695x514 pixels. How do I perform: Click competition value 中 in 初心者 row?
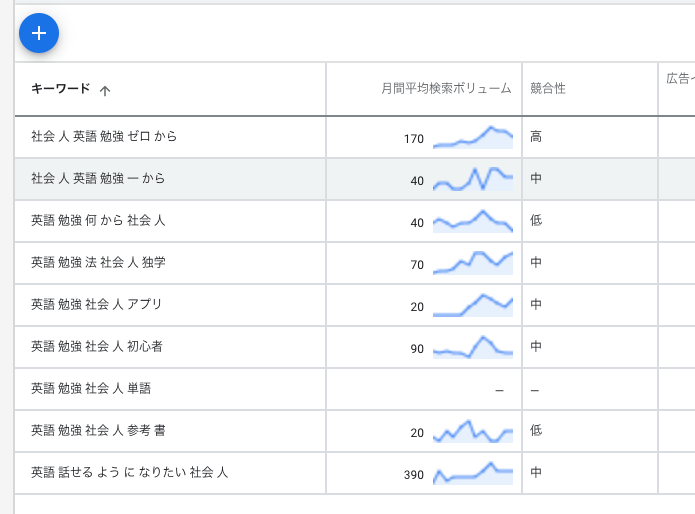pos(536,347)
